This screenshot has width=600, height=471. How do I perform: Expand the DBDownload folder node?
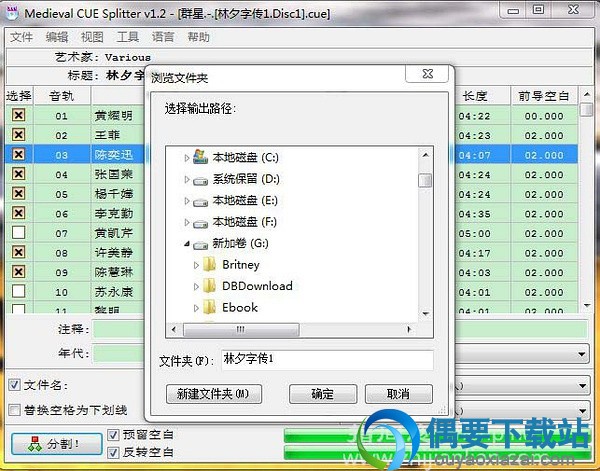pos(196,286)
